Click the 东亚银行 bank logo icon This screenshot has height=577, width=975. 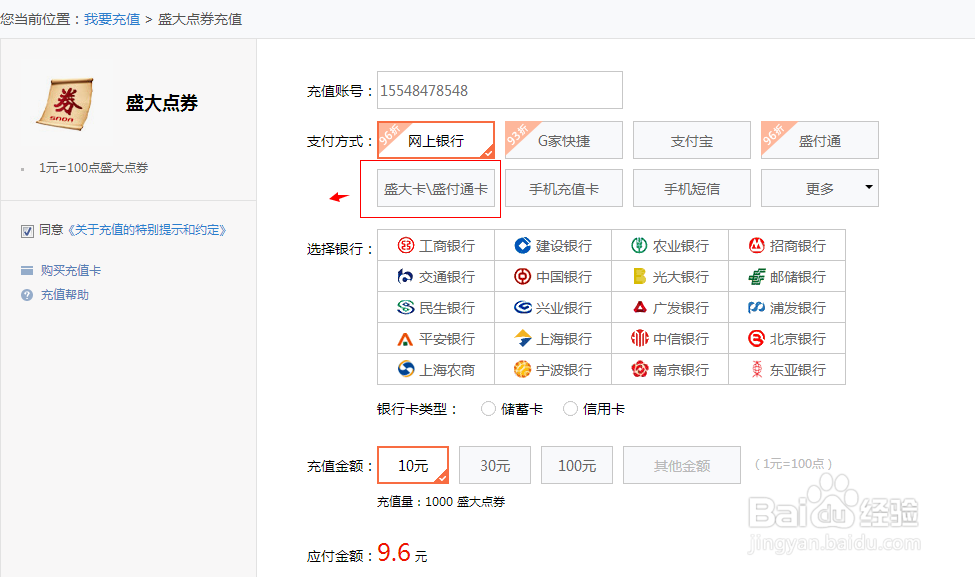(x=757, y=369)
